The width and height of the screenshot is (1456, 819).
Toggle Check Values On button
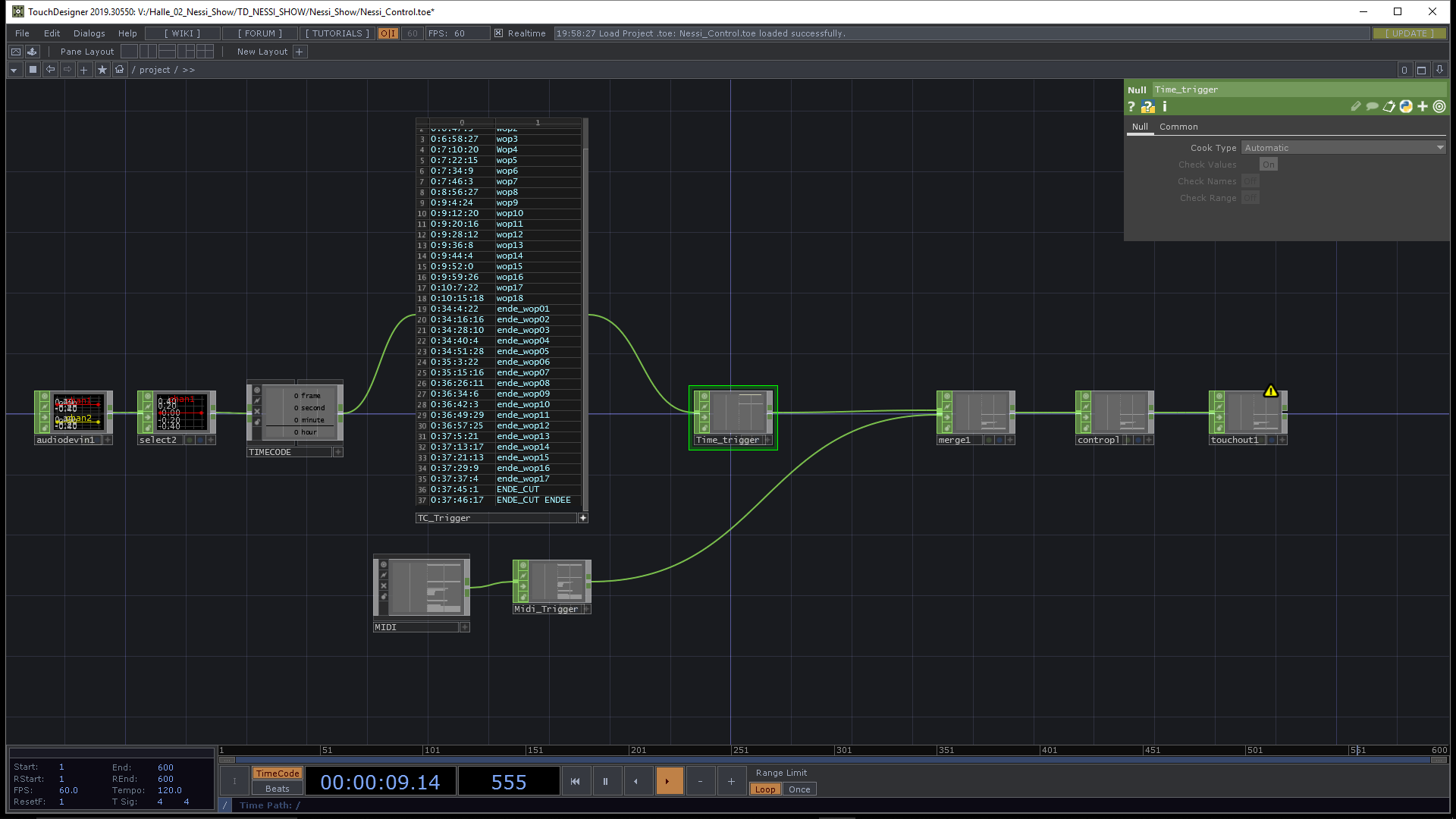point(1268,165)
